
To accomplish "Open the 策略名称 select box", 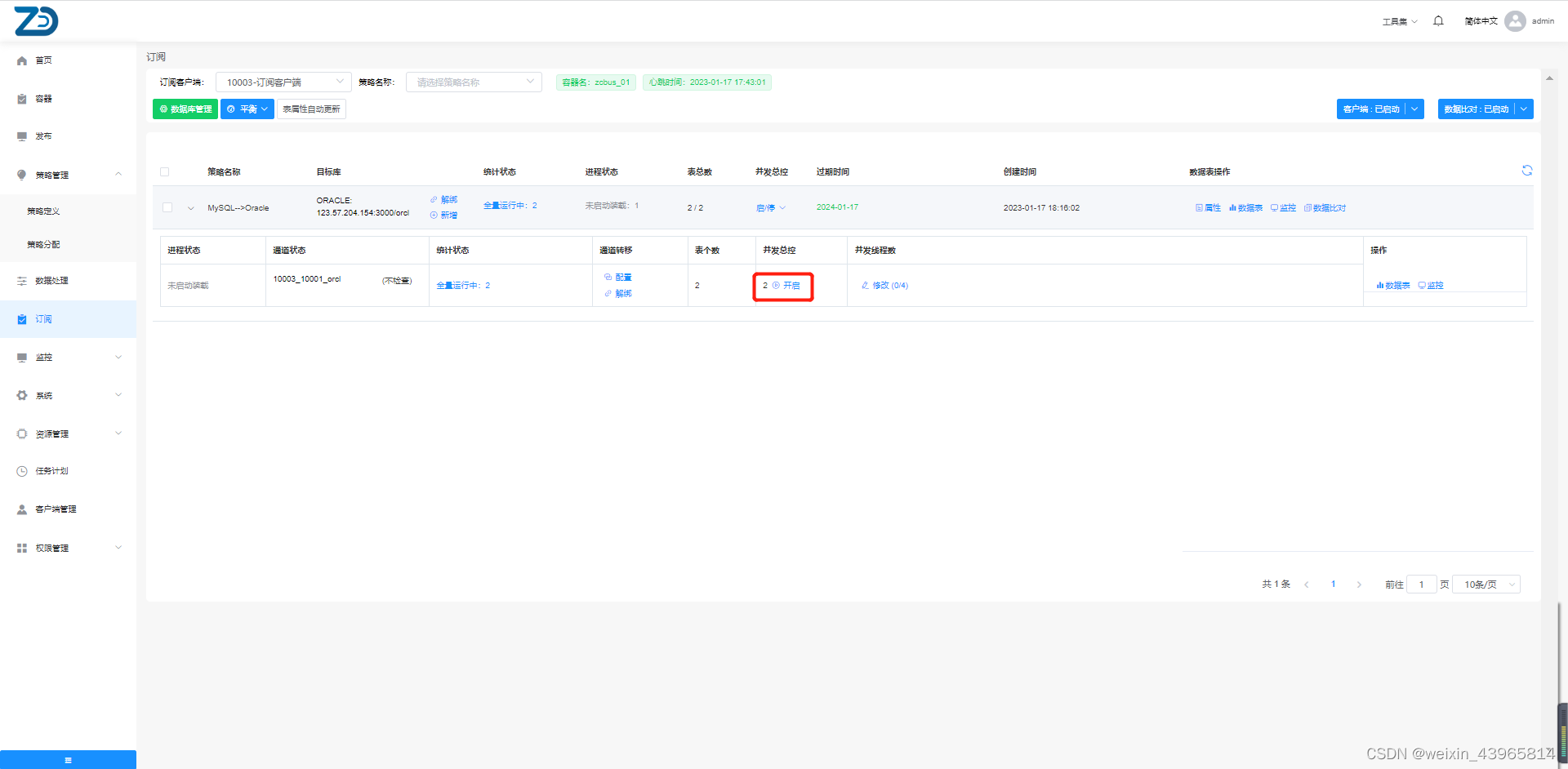I will [474, 82].
